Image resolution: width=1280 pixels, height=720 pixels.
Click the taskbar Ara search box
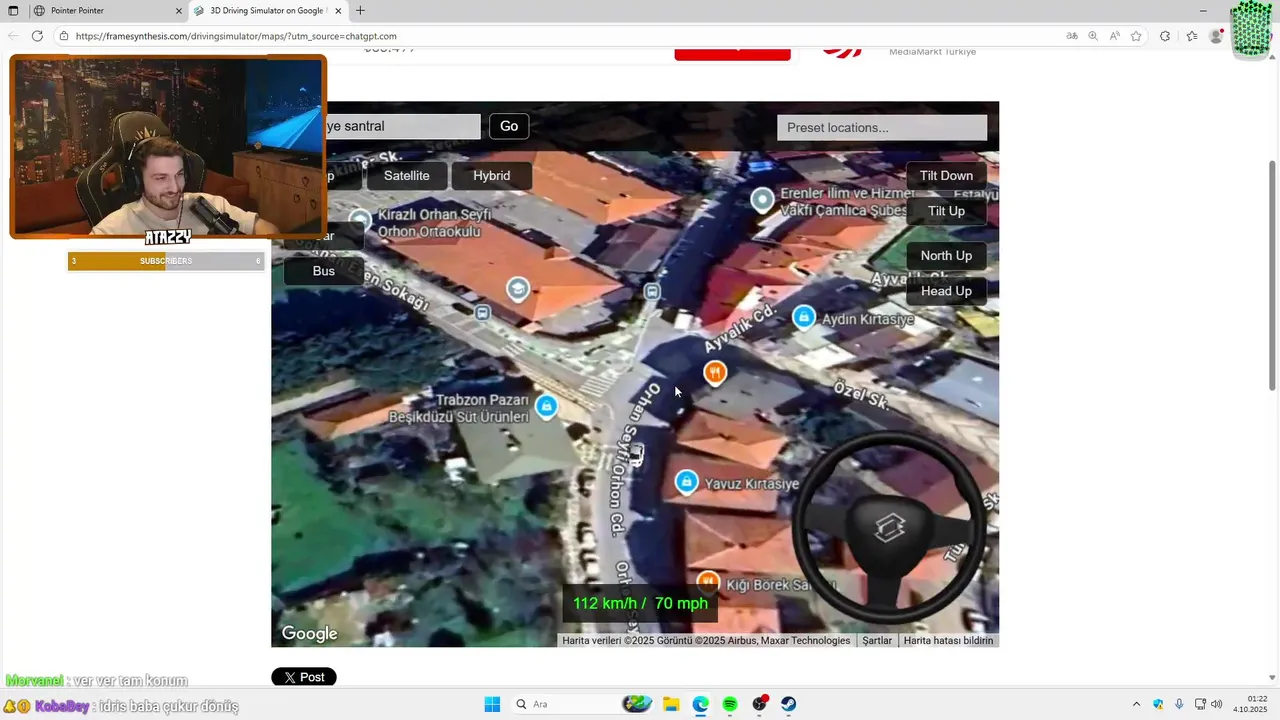coord(583,704)
